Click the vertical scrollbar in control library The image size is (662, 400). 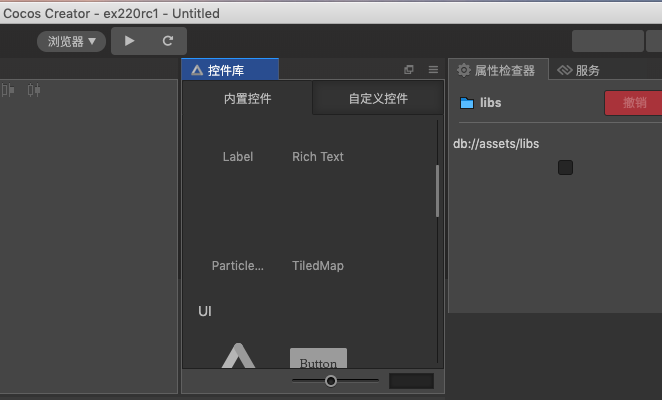437,190
